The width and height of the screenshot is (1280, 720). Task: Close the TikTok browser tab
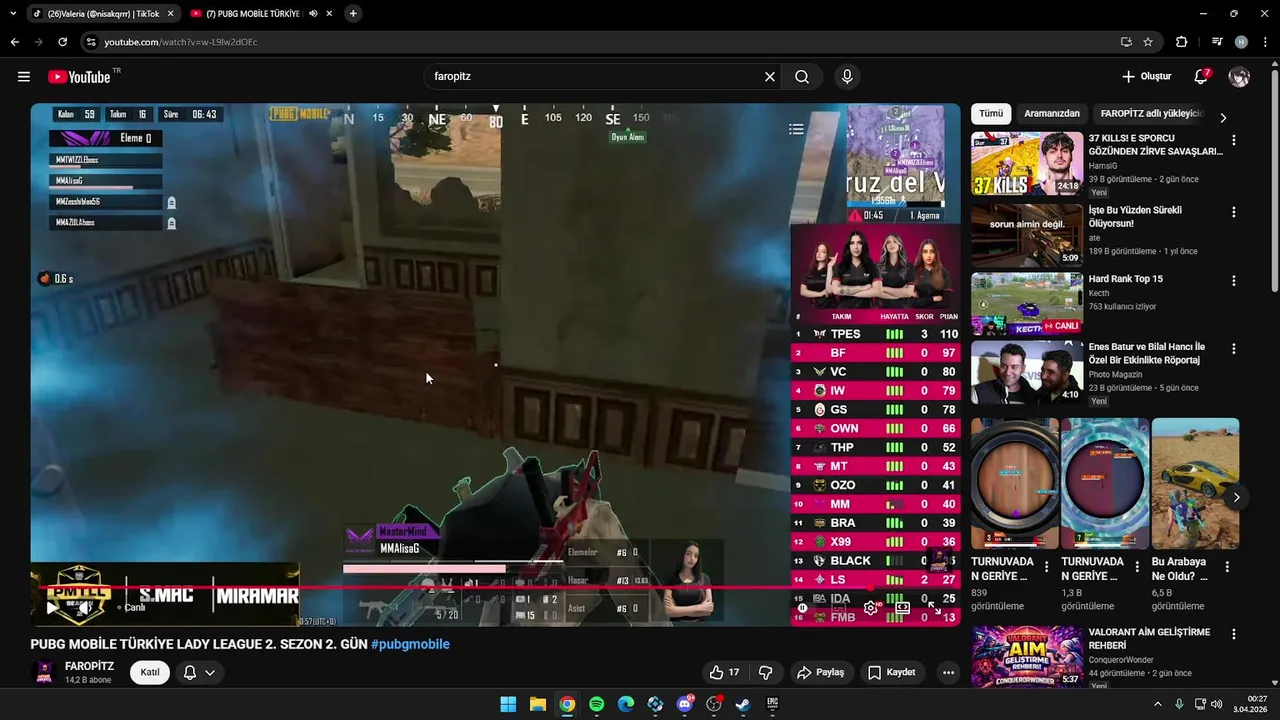tap(170, 14)
